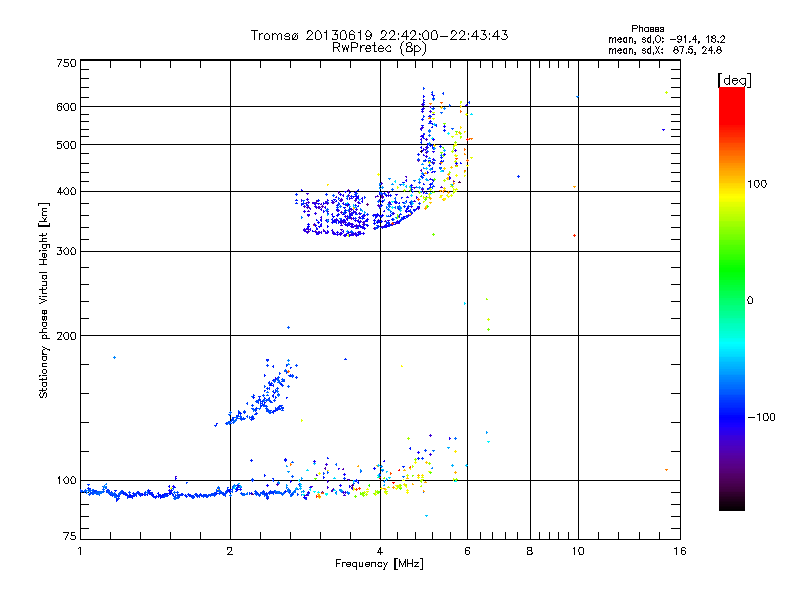Click the y-axis tick label '600'
Viewport: 800px width, 600px height.
click(66, 107)
